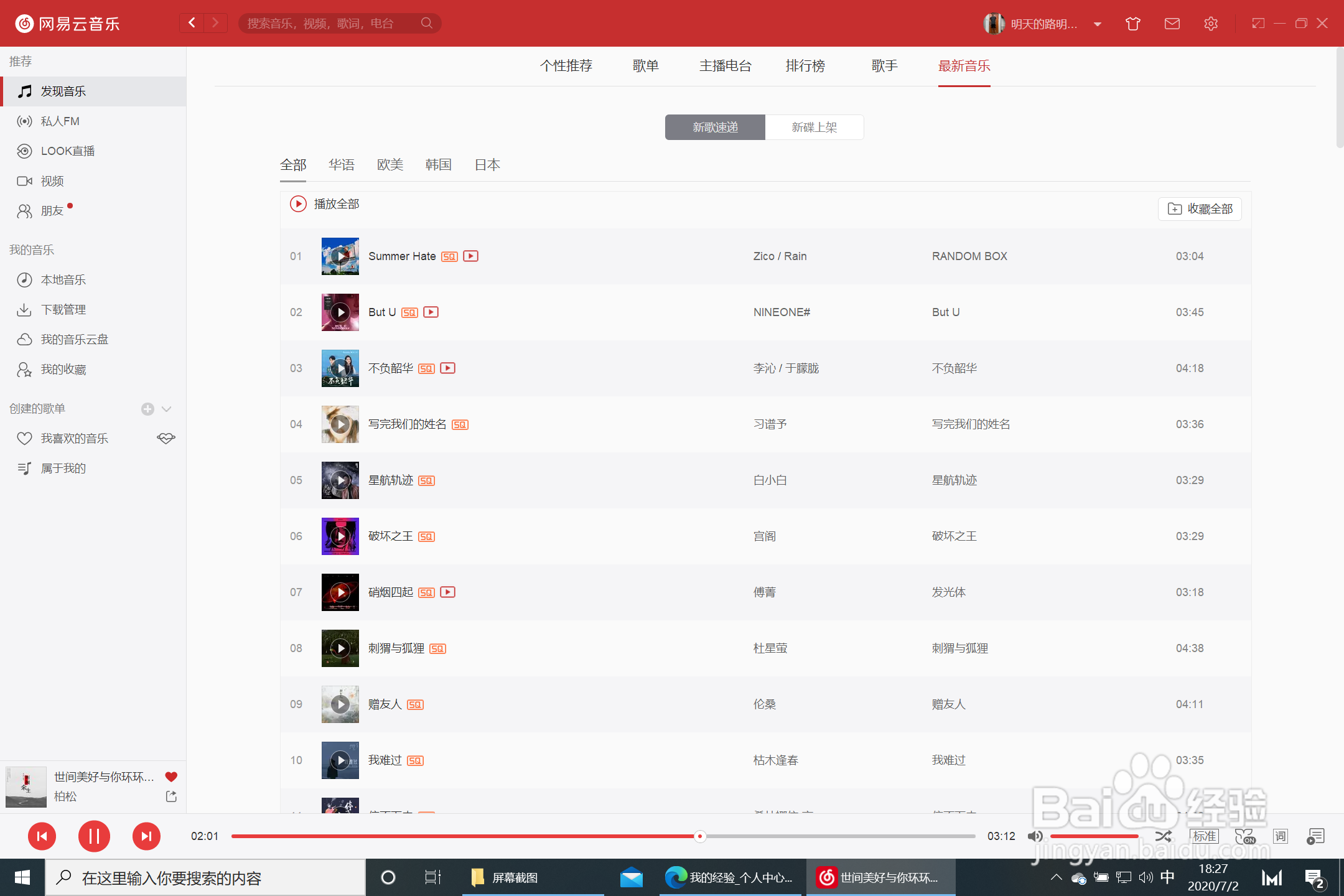Screen dimensions: 1344x896
Task: Switch to 新碟上架 view
Action: click(x=814, y=128)
